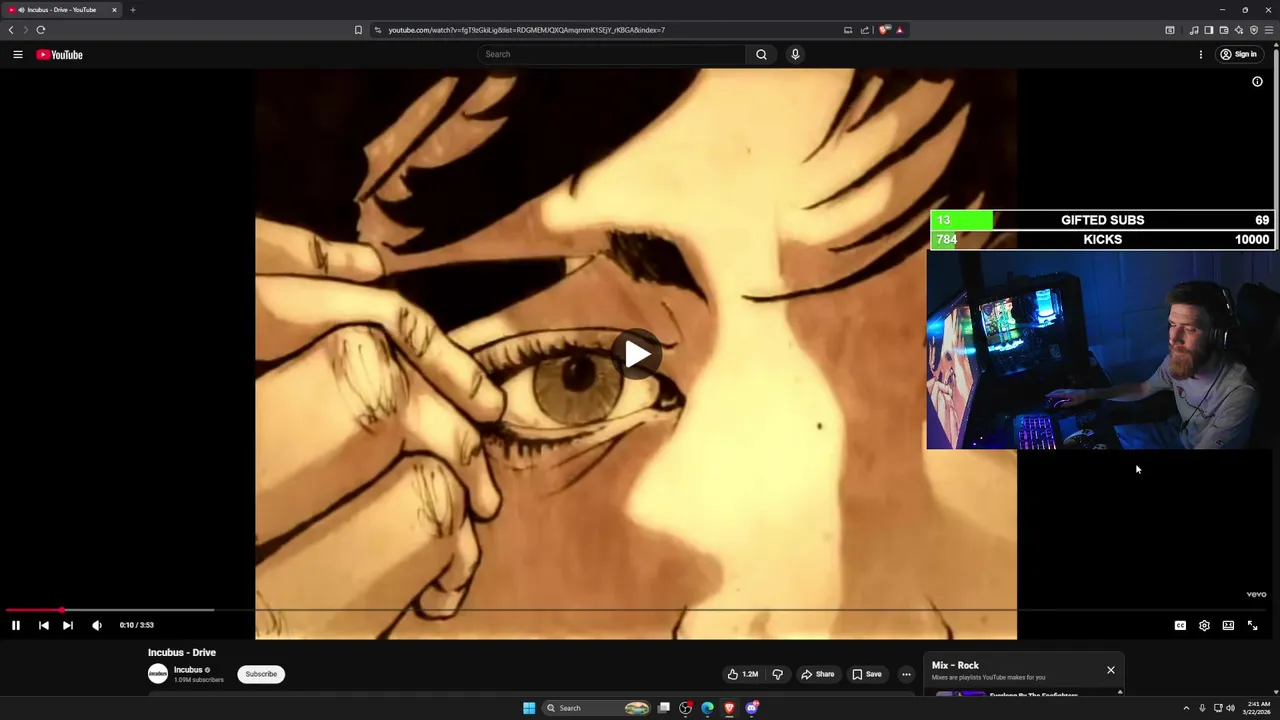The width and height of the screenshot is (1280, 720).
Task: Dislike the video
Action: click(777, 674)
